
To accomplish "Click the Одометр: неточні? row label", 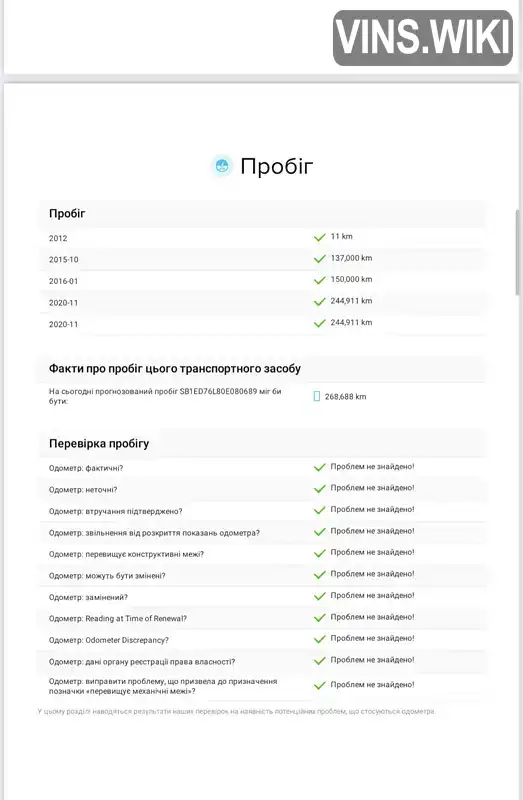I will pos(83,489).
